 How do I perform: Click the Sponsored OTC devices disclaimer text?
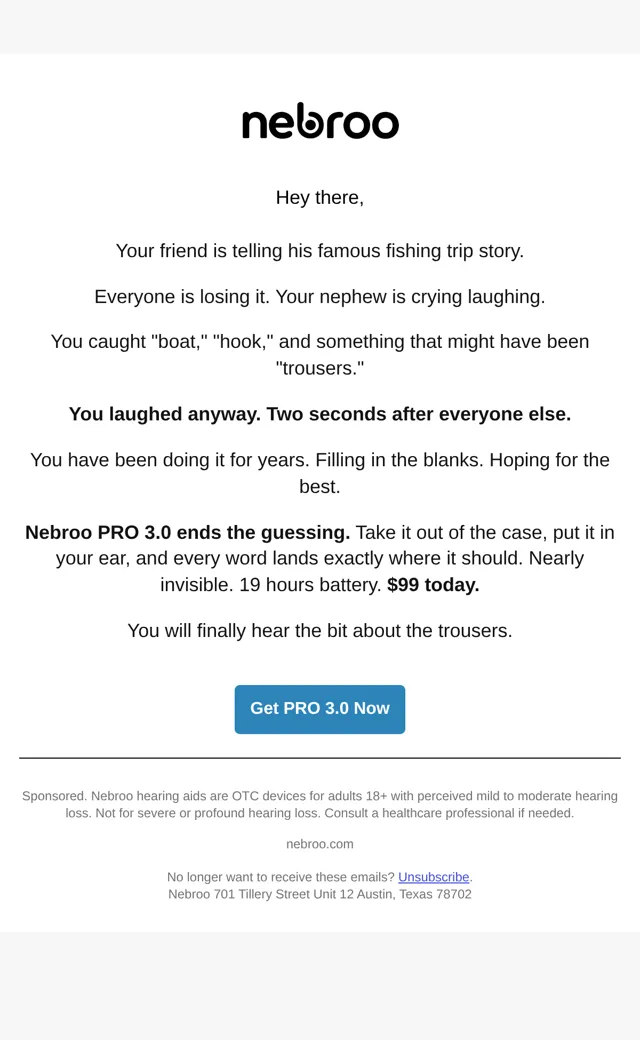pos(320,805)
